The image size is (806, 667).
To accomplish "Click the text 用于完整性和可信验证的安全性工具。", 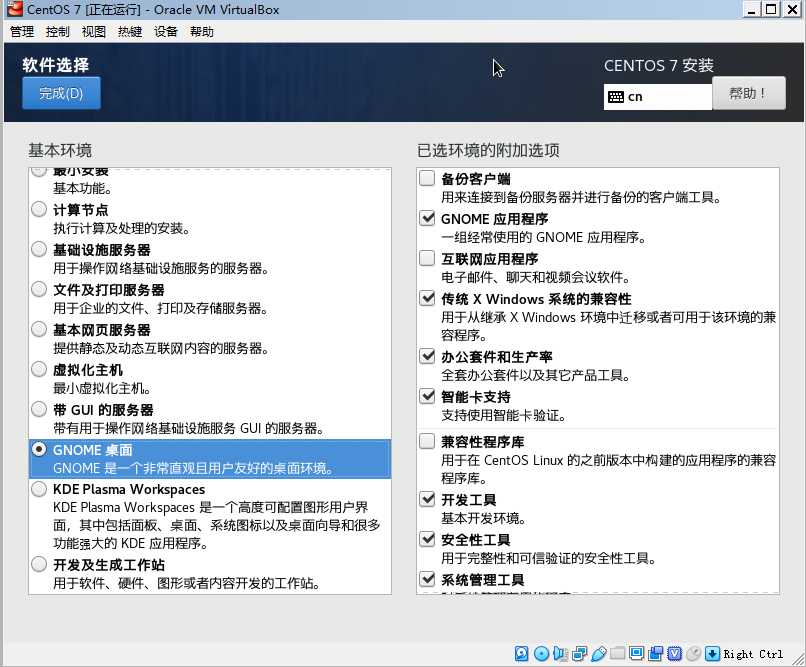I will click(x=549, y=559).
